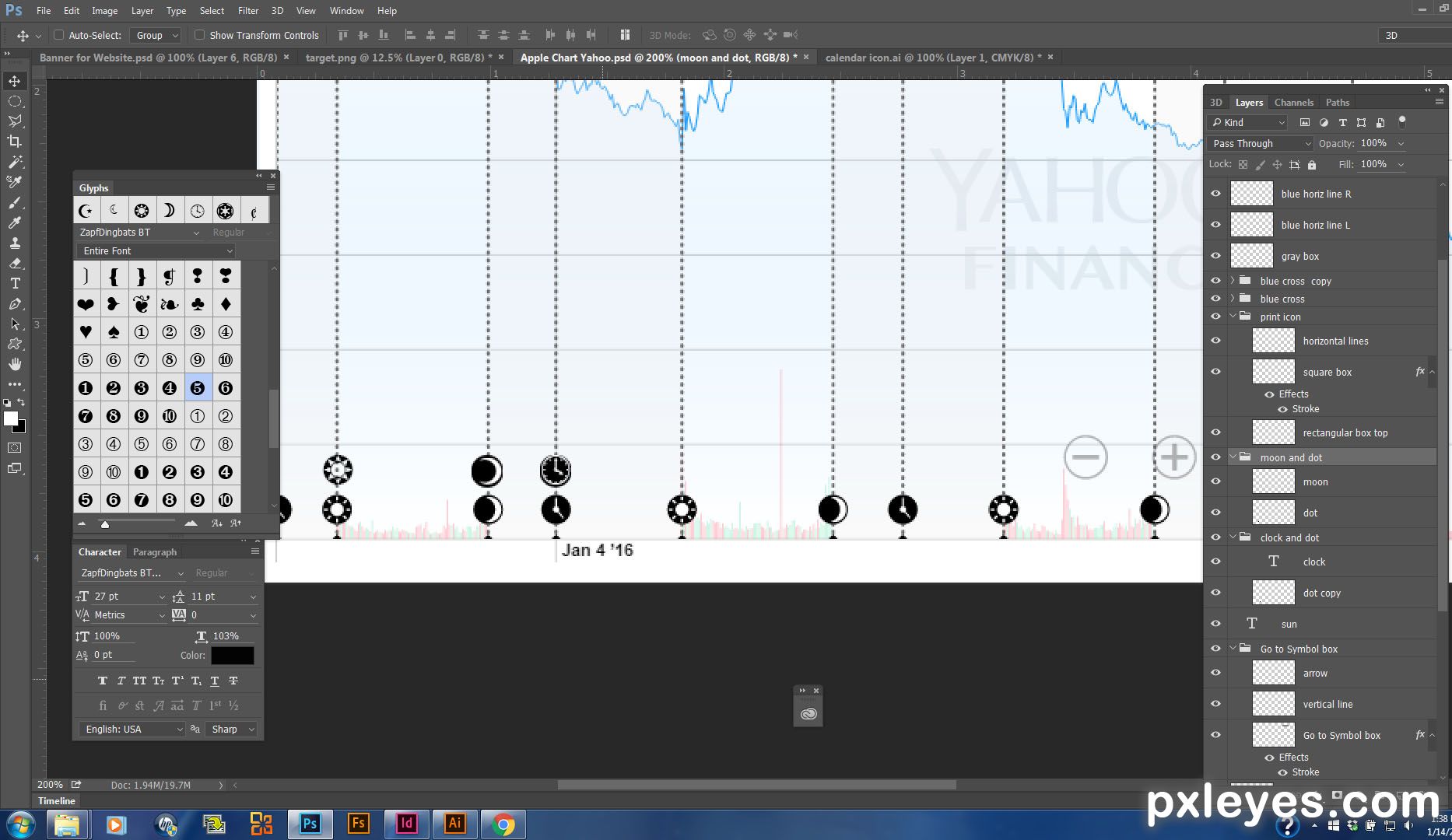
Task: Select the Clone Stamp tool
Action: pyautogui.click(x=15, y=243)
